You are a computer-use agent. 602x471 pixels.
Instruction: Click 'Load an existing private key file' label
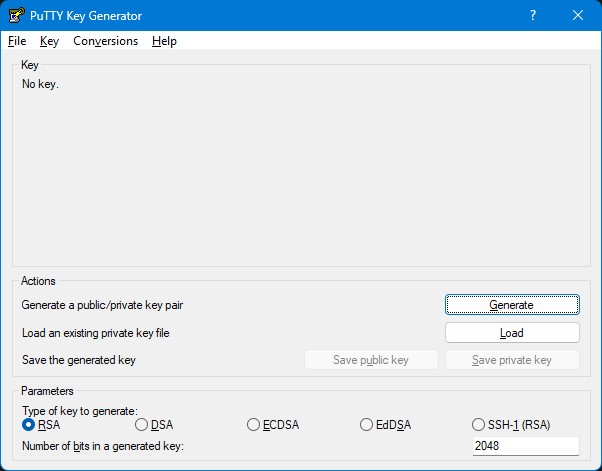[x=96, y=333]
